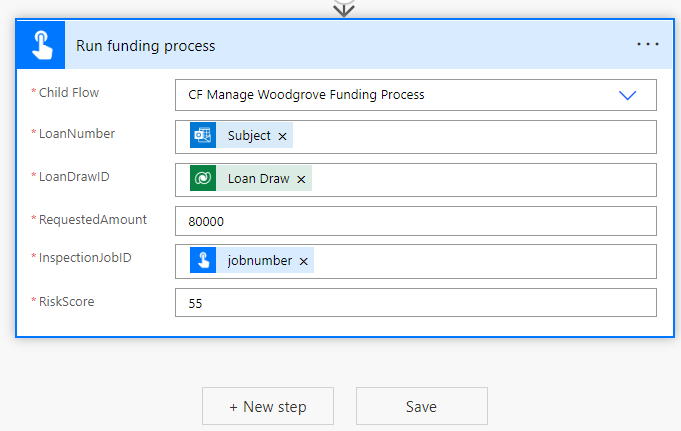Select the Subject dynamic content token
Viewport: 681px width, 431px height.
pyautogui.click(x=249, y=136)
